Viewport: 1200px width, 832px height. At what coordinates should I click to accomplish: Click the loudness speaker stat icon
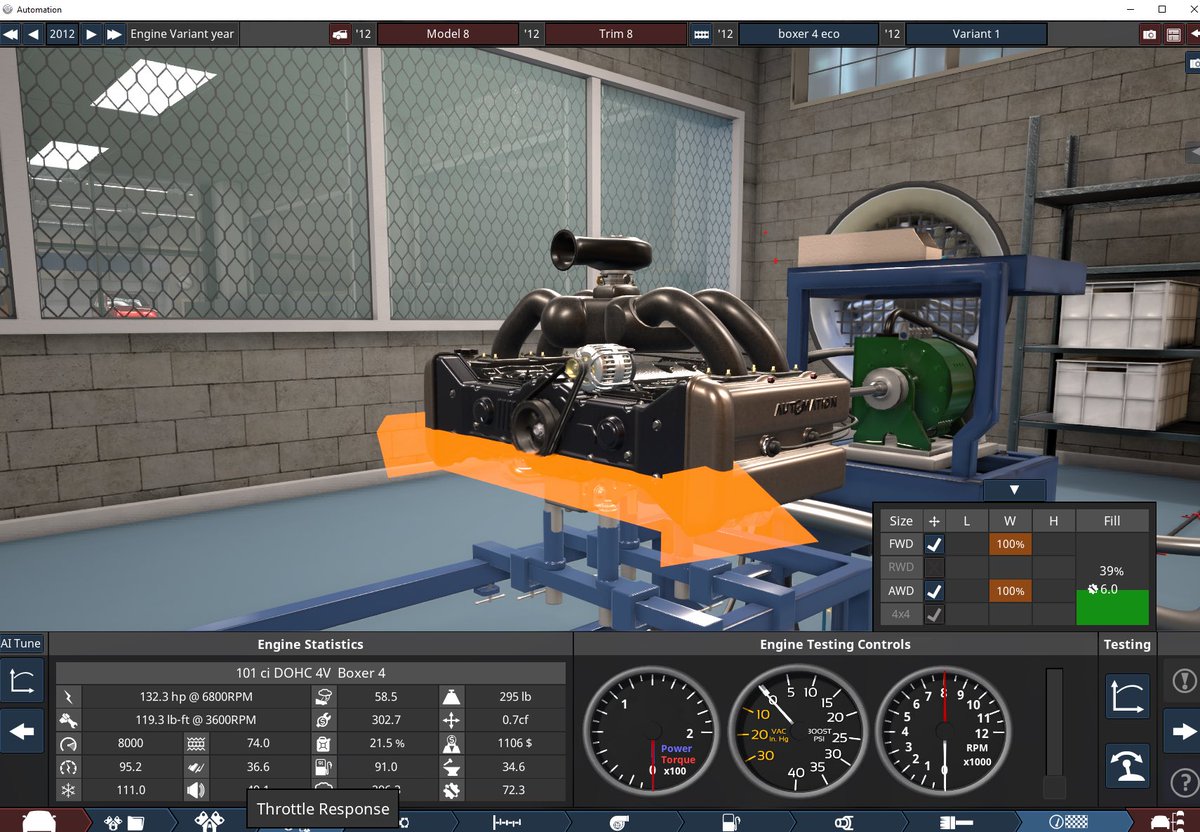point(196,790)
